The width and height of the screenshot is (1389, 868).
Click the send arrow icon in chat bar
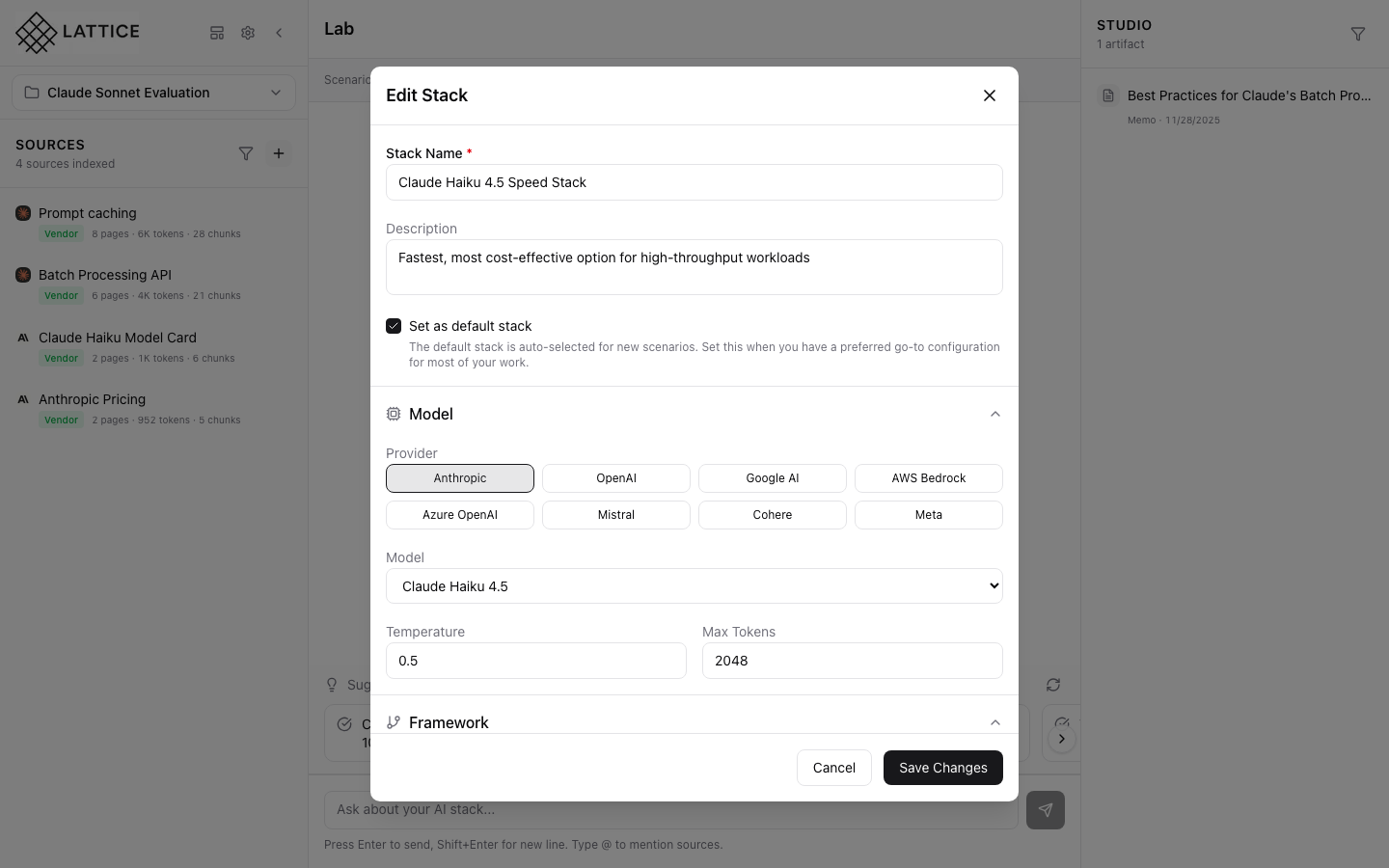pyautogui.click(x=1046, y=810)
